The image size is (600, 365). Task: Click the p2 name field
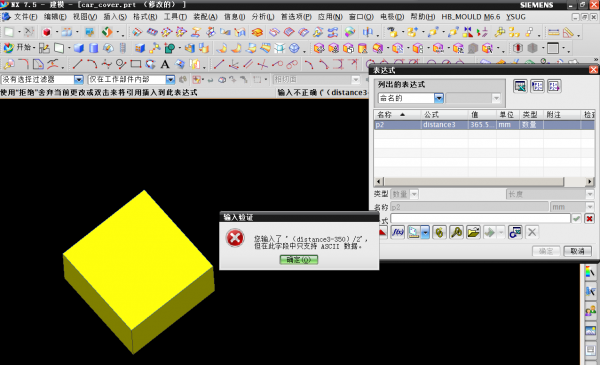point(469,207)
